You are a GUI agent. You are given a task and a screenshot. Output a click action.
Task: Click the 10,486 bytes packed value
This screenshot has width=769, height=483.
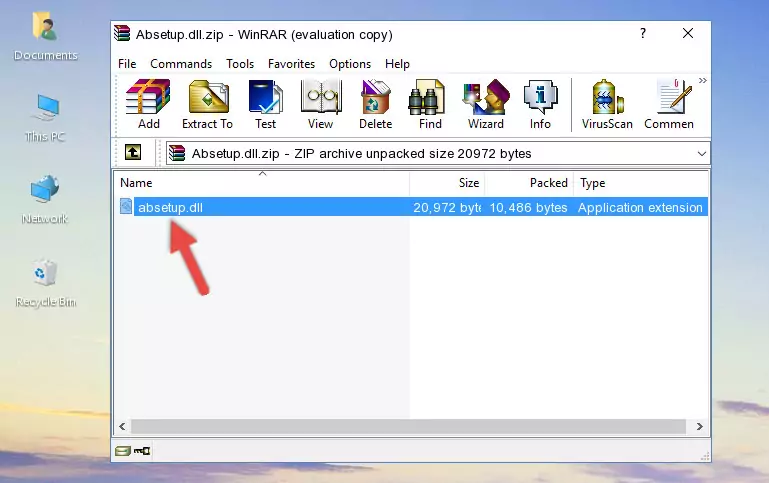click(528, 207)
